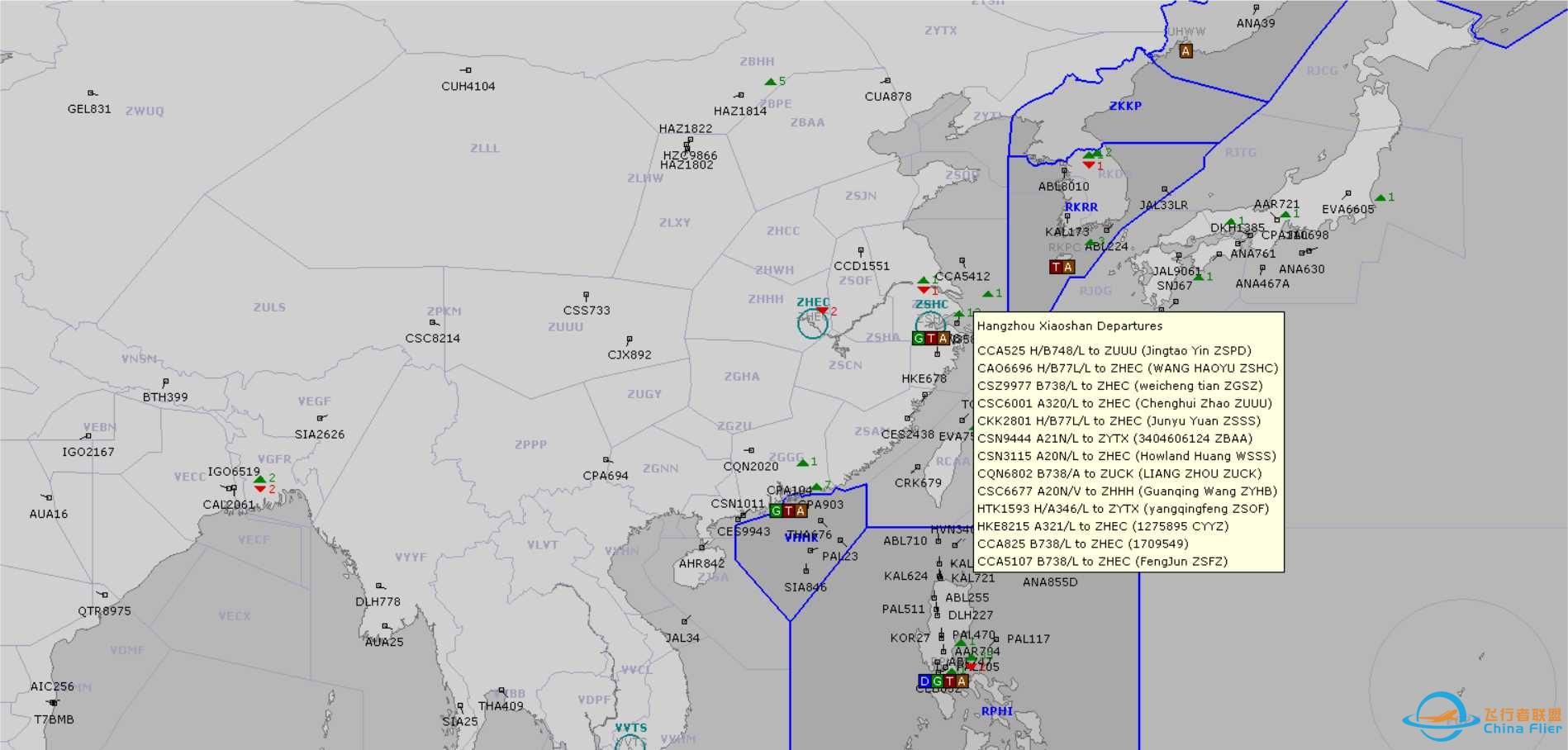This screenshot has height=750, width=1568.
Task: Select the CQN6802 departure row
Action: pos(1119,473)
